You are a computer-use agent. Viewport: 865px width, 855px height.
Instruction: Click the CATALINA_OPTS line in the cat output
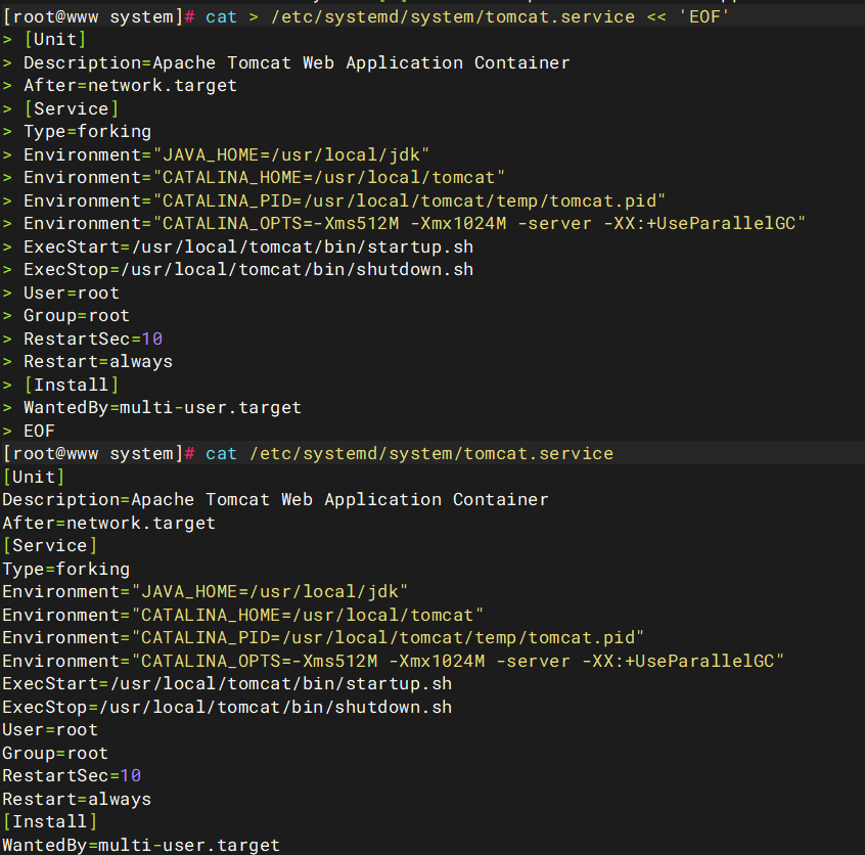tap(393, 661)
